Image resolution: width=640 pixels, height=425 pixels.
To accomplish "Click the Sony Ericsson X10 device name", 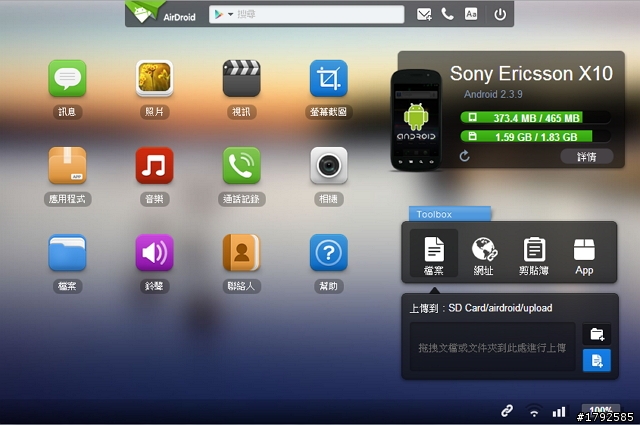I will click(x=531, y=74).
